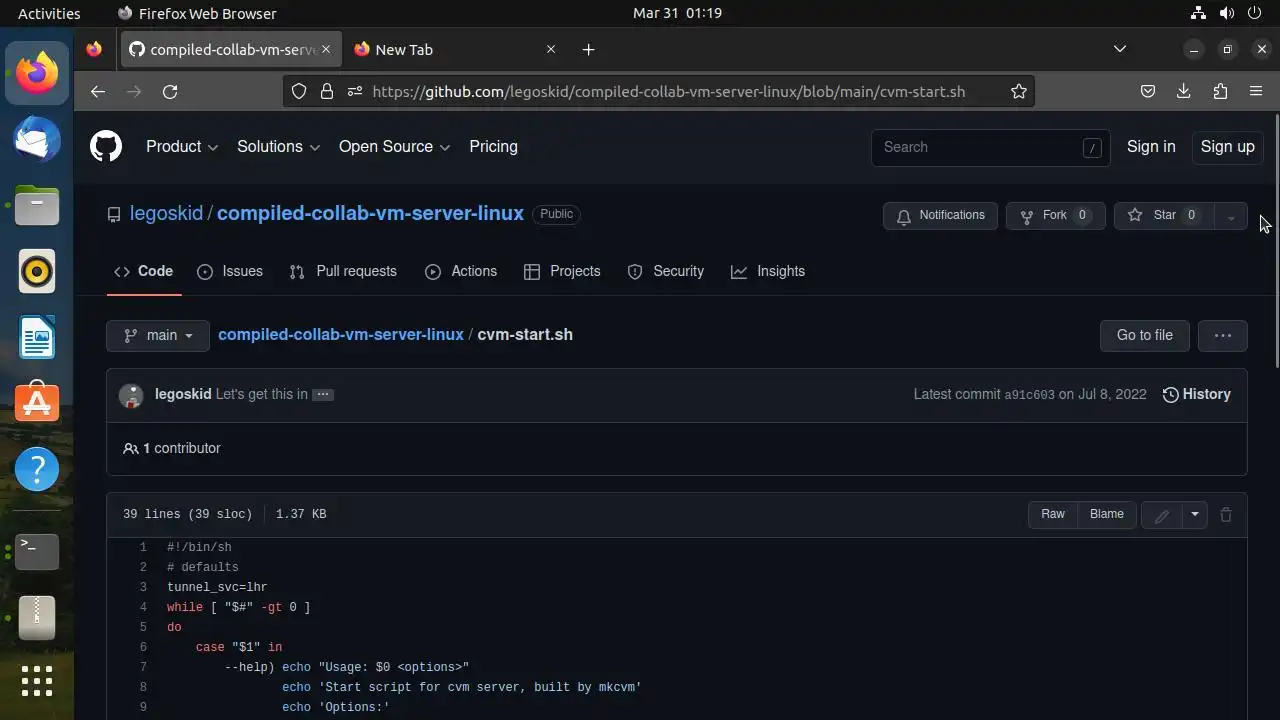1280x720 pixels.
Task: Close the New Tab tab
Action: click(x=550, y=49)
